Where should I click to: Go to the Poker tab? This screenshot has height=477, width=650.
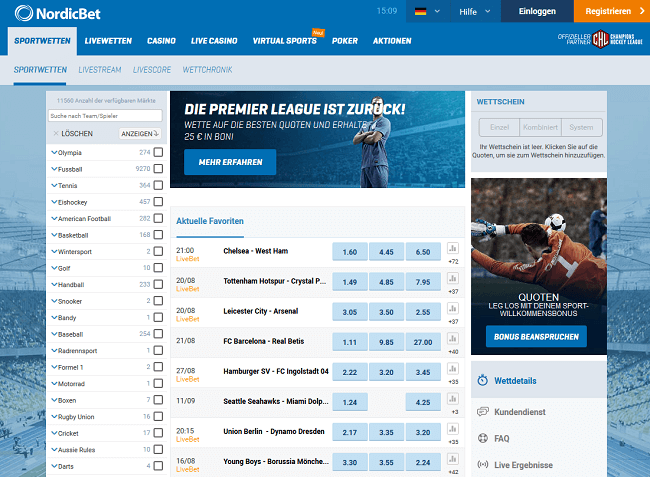click(x=344, y=41)
